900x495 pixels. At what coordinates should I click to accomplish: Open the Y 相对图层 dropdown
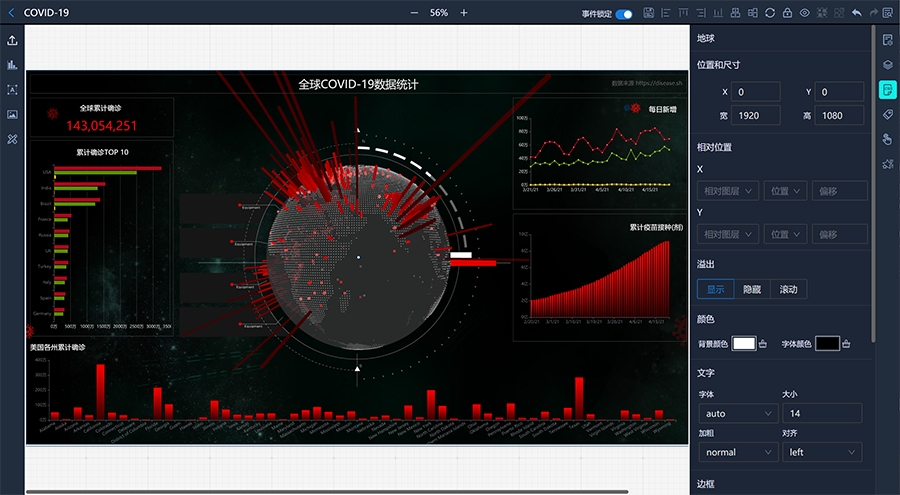pos(728,234)
